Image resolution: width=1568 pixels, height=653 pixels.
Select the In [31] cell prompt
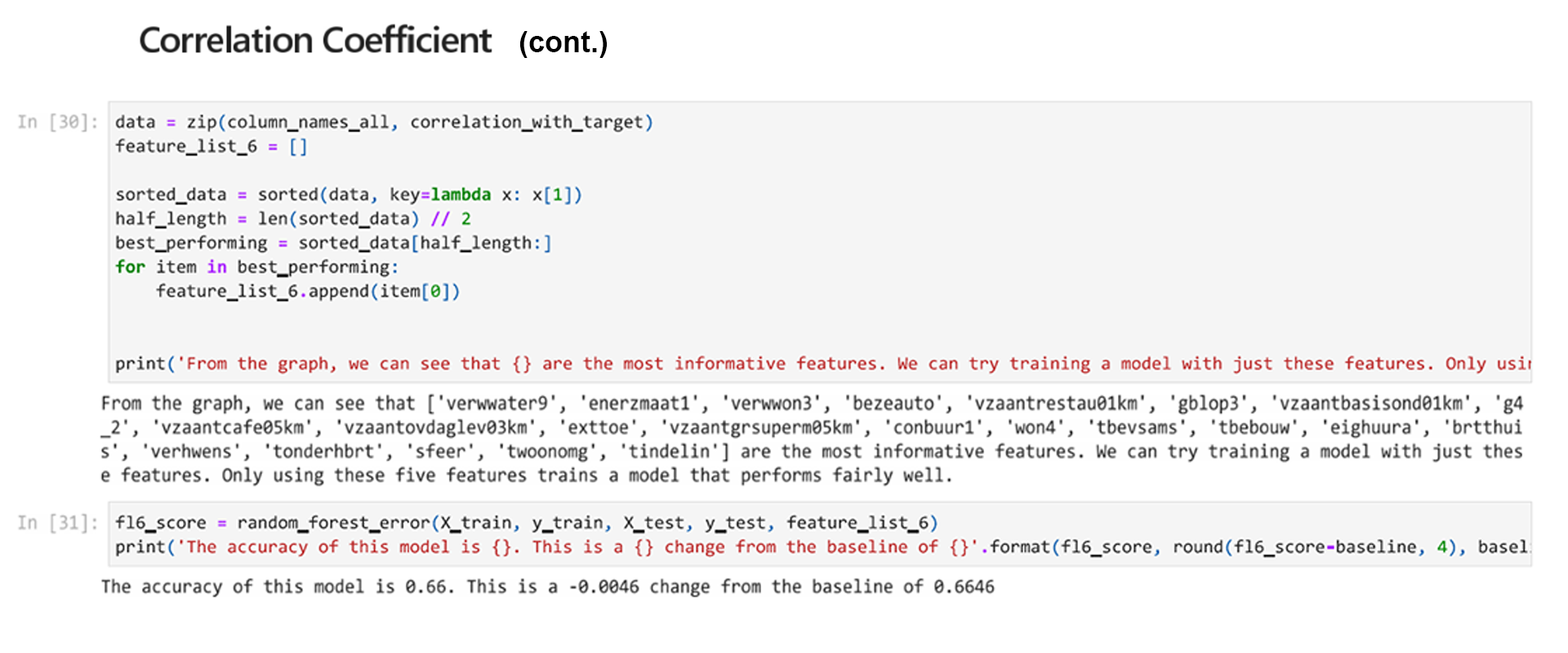point(57,523)
